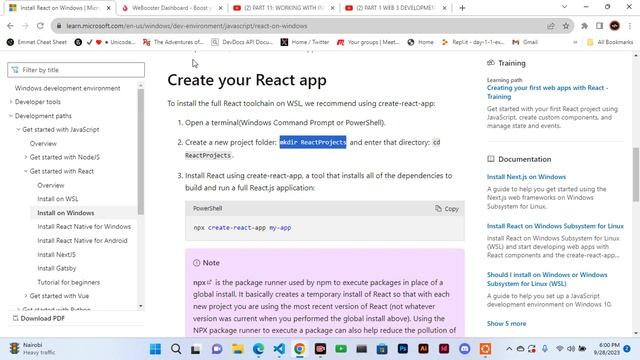
Task: Show hidden system tray icons chevron
Action: point(509,349)
